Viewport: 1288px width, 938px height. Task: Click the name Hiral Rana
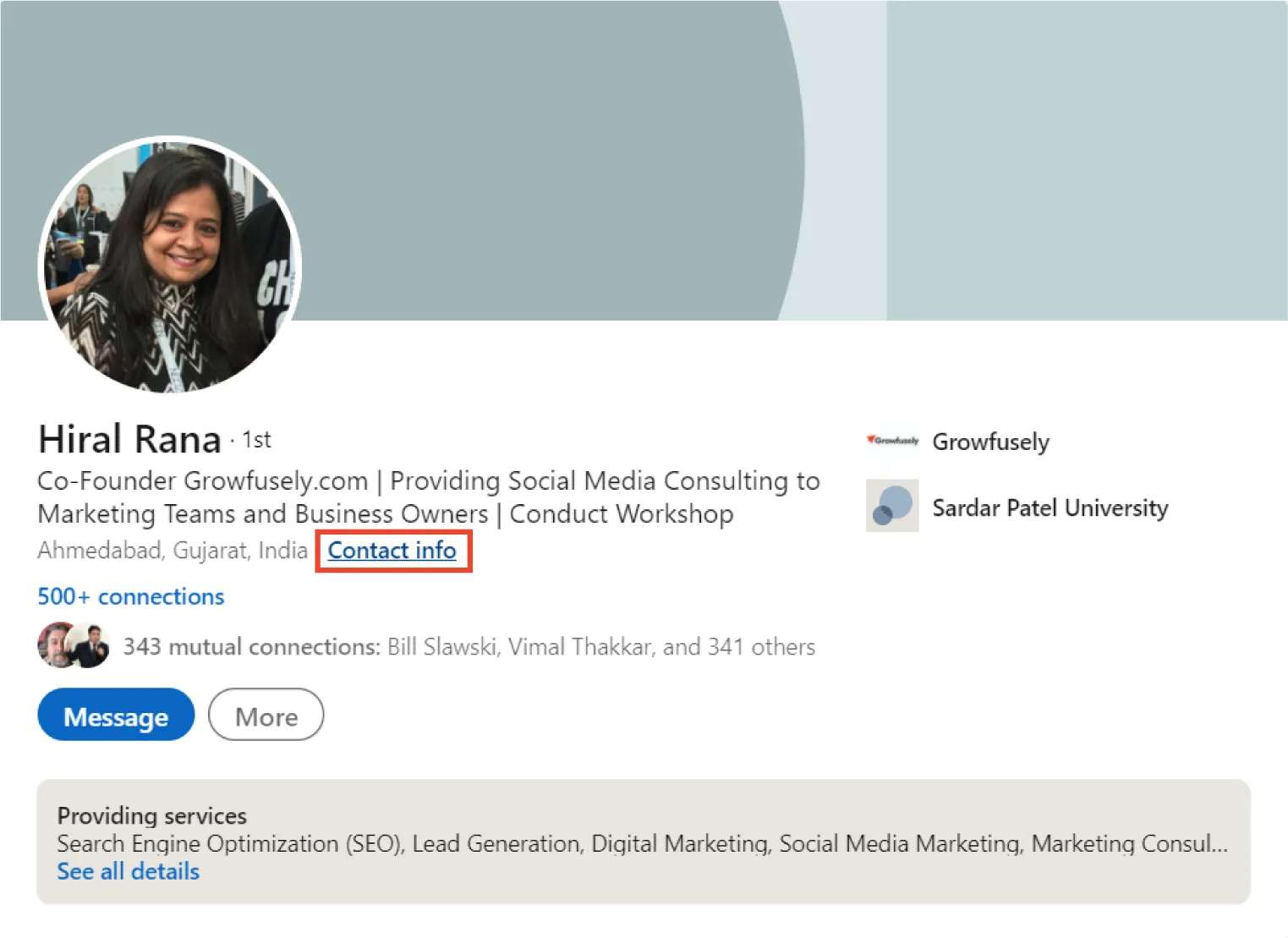pos(128,438)
